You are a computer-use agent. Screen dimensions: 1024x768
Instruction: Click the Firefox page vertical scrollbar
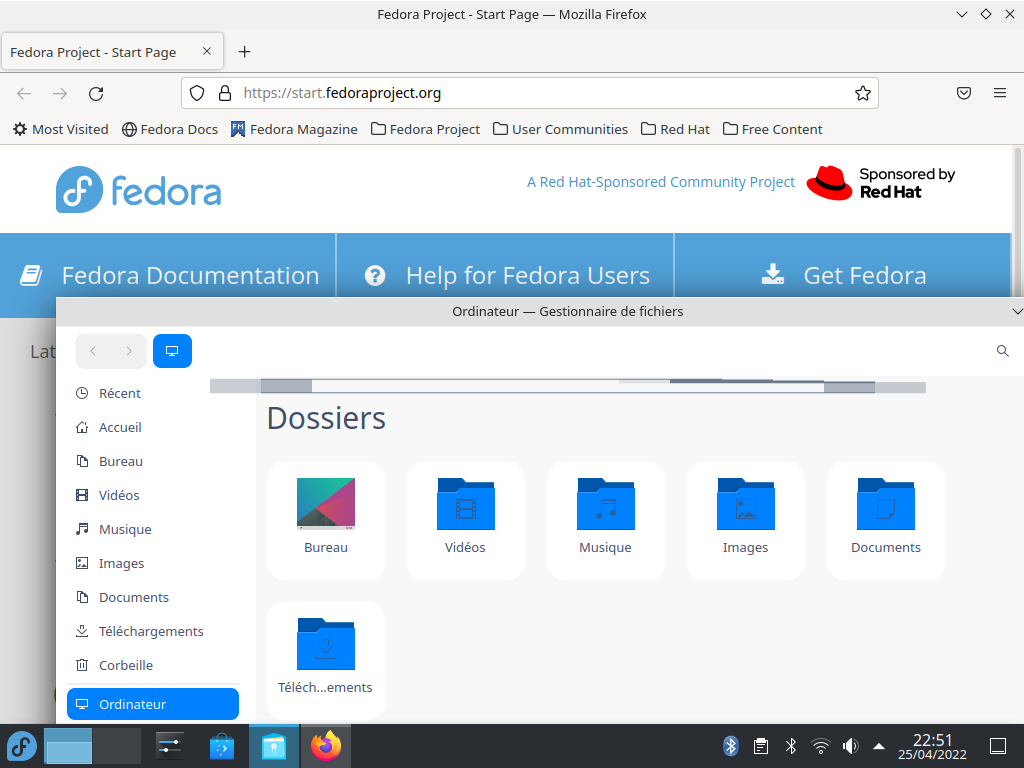[1017, 222]
